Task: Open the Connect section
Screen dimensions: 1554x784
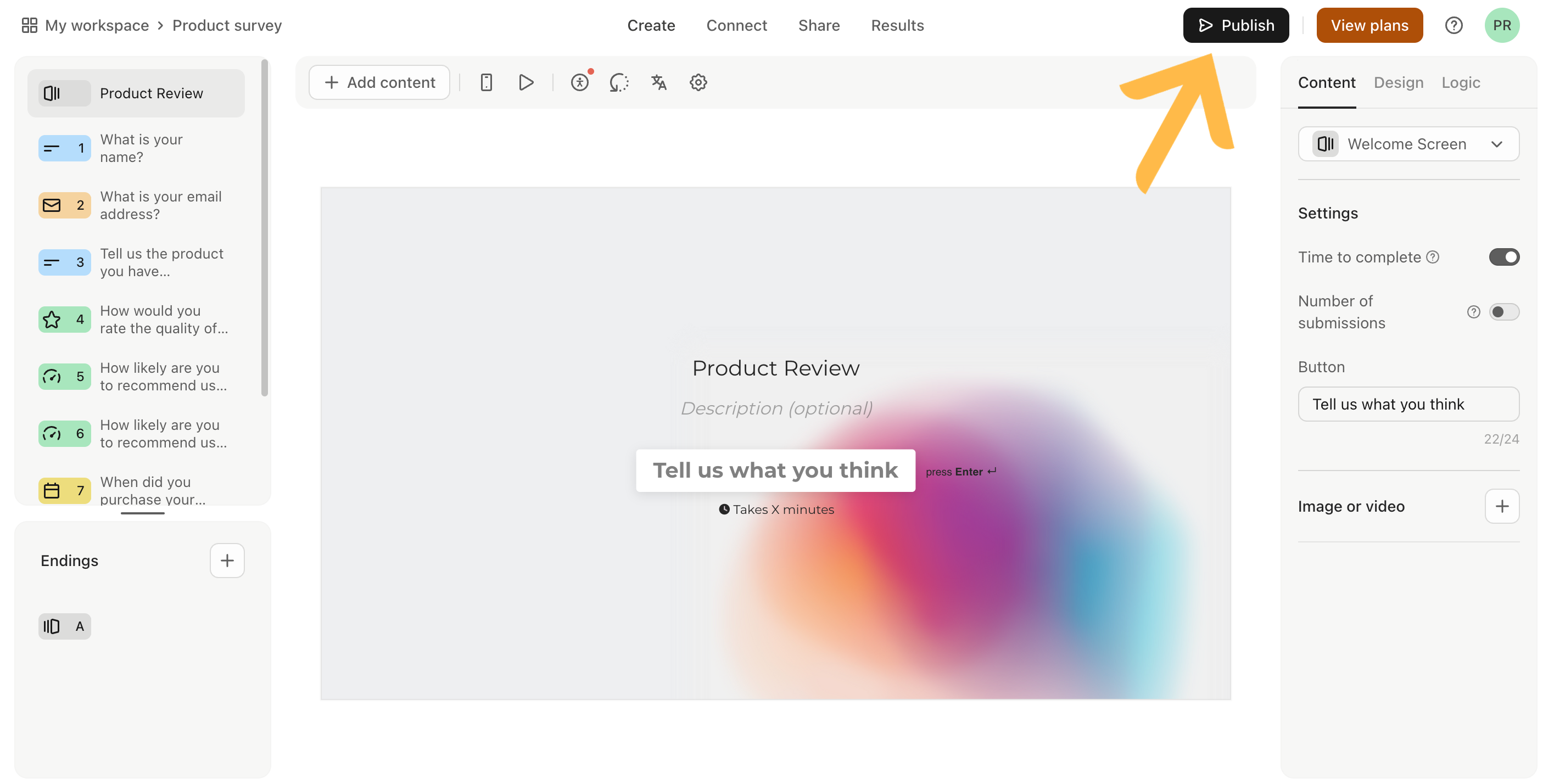Action: tap(736, 25)
